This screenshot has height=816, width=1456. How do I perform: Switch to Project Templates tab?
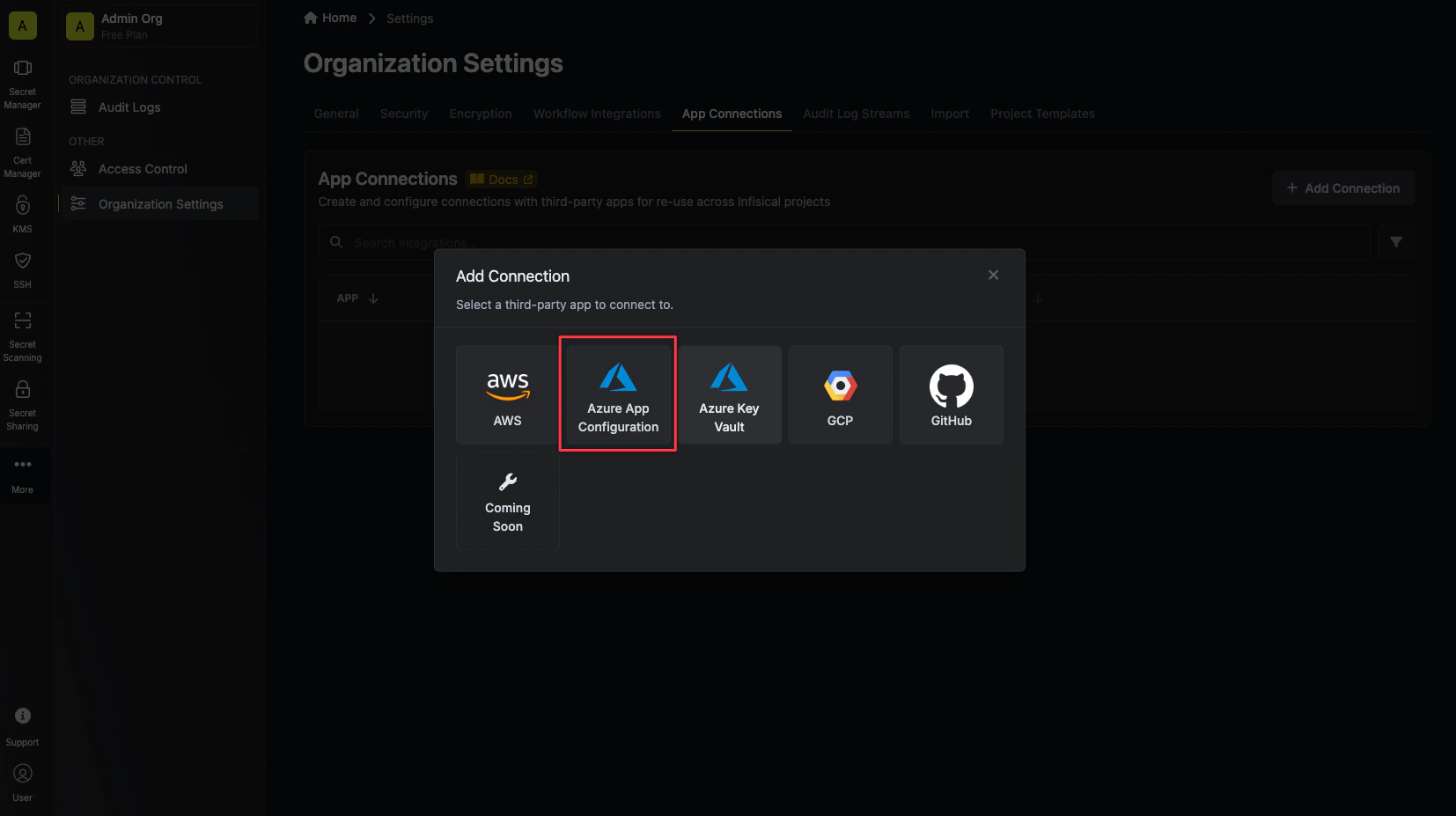tap(1042, 114)
